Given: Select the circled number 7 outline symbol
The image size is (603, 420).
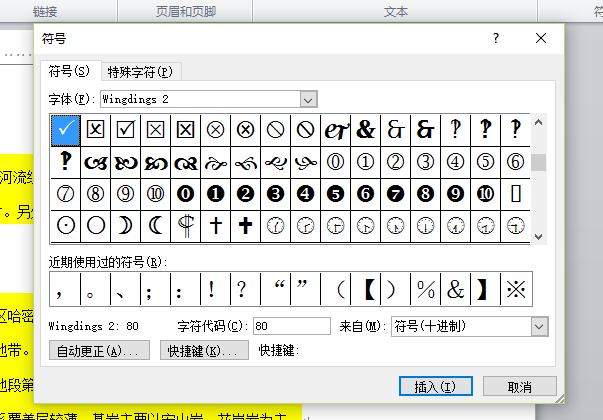Looking at the screenshot, I should [x=65, y=194].
